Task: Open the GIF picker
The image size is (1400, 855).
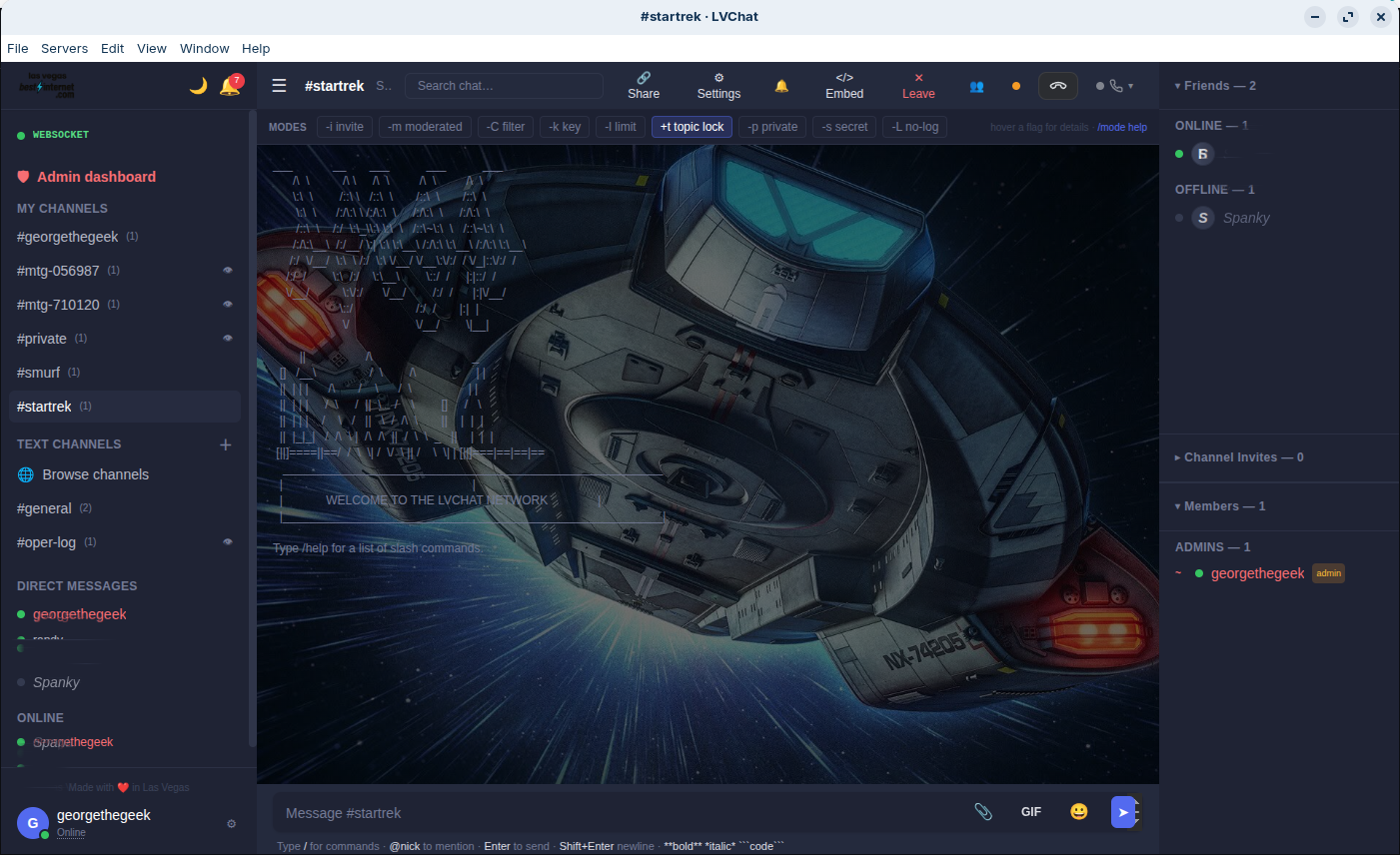Action: [1031, 812]
